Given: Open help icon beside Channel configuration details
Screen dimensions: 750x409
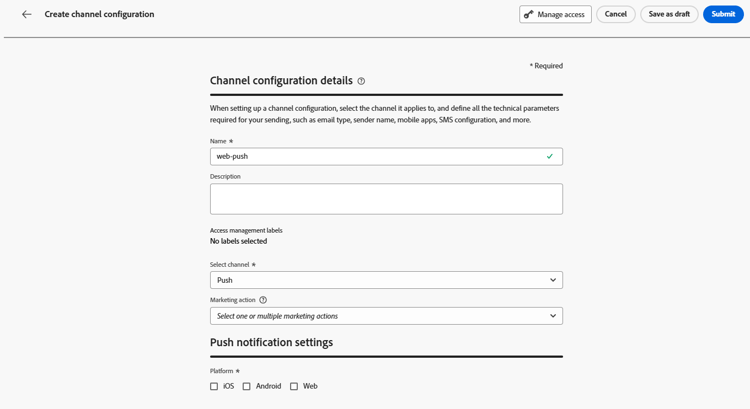Looking at the screenshot, I should point(361,81).
